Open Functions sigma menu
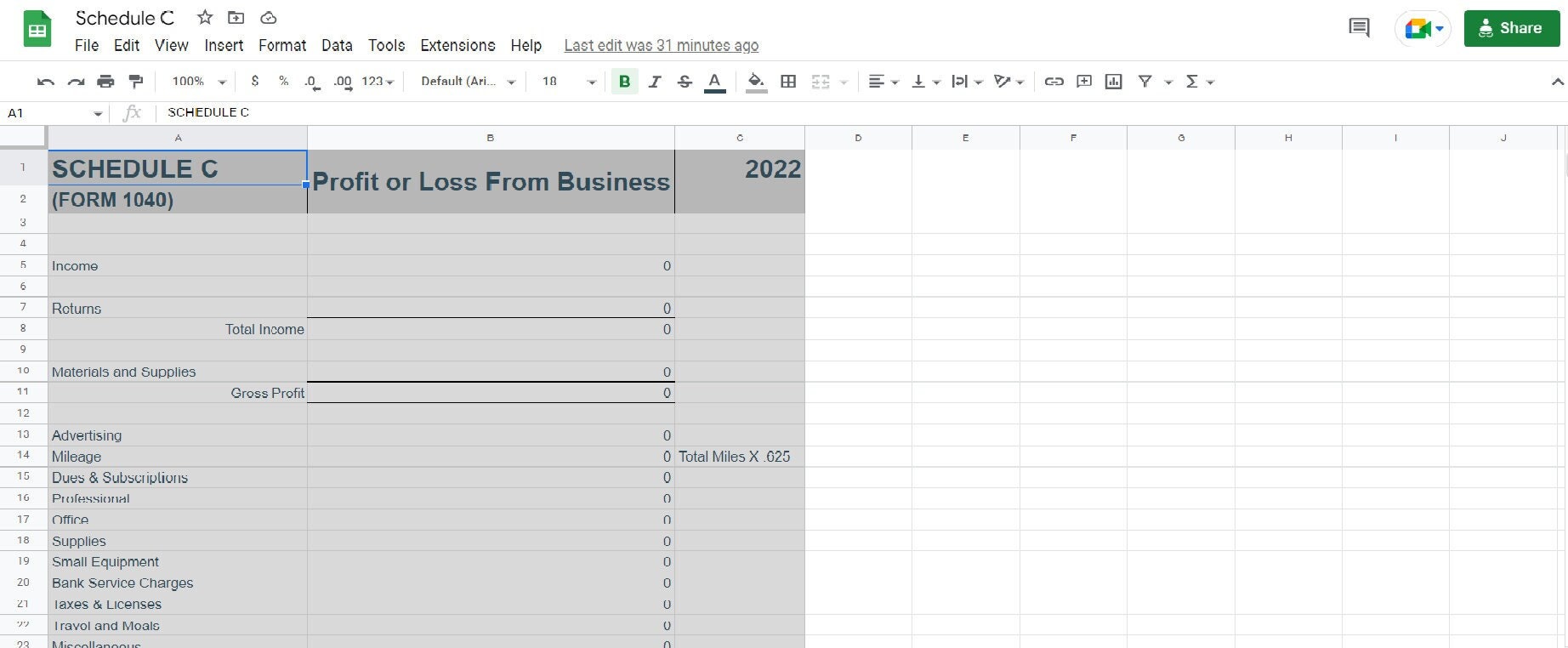 pyautogui.click(x=1199, y=82)
